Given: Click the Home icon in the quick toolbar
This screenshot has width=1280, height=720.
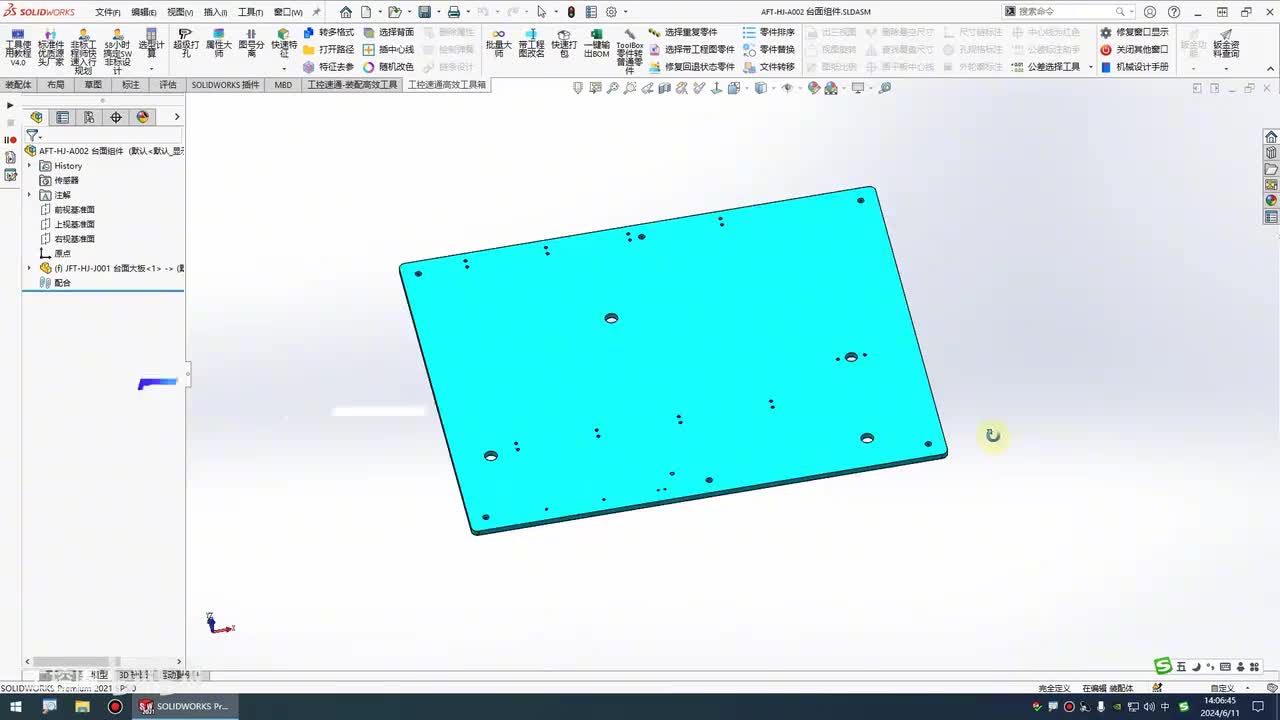Looking at the screenshot, I should pyautogui.click(x=346, y=12).
